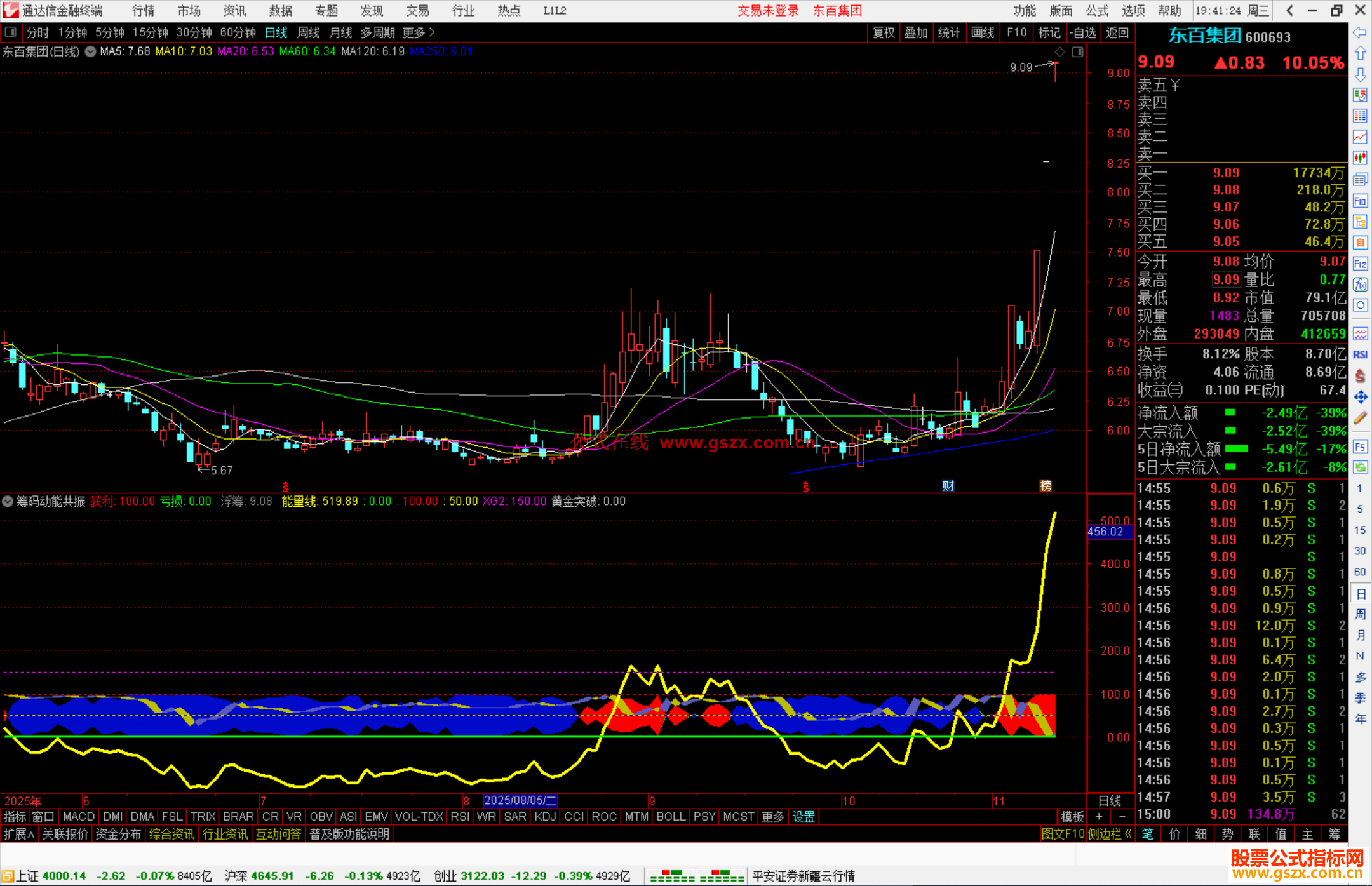Click the 画线 drawing button
The image size is (1372, 886).
(983, 32)
